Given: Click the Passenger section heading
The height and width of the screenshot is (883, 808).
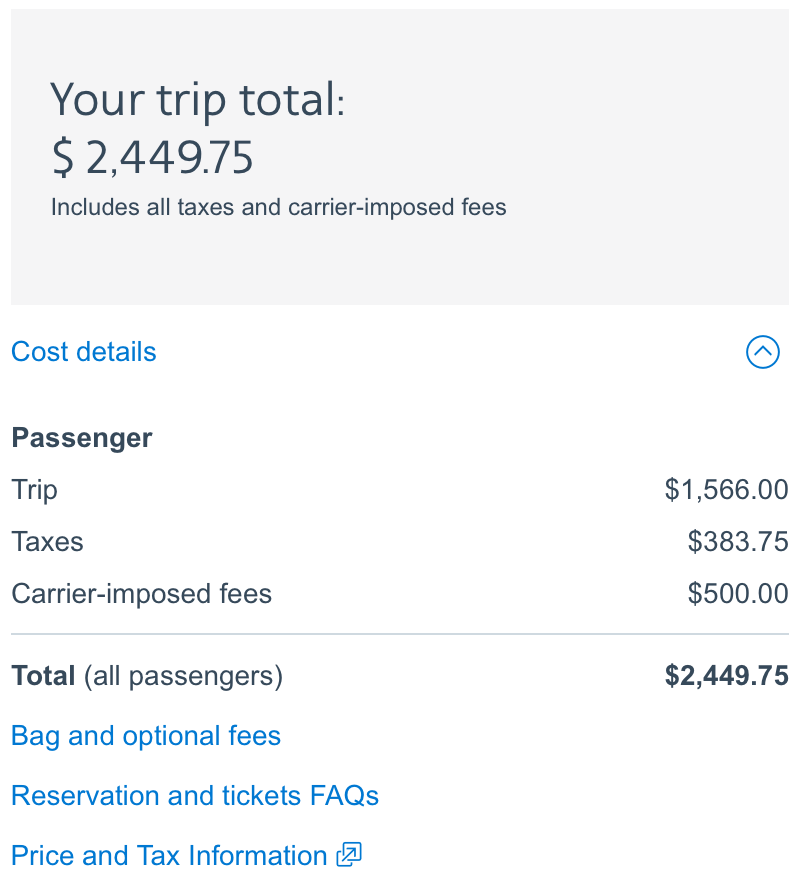Looking at the screenshot, I should click(x=82, y=438).
